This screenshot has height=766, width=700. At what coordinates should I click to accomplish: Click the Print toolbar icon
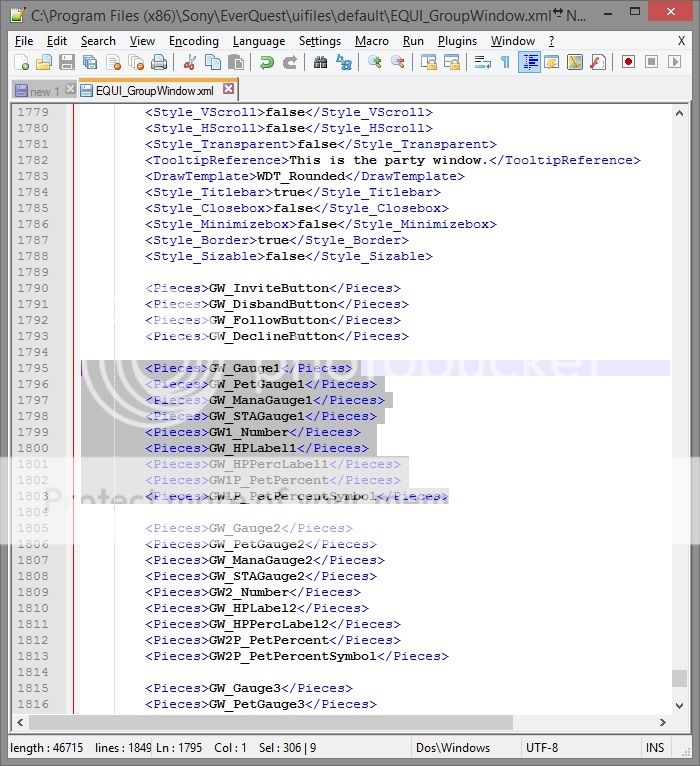point(158,62)
